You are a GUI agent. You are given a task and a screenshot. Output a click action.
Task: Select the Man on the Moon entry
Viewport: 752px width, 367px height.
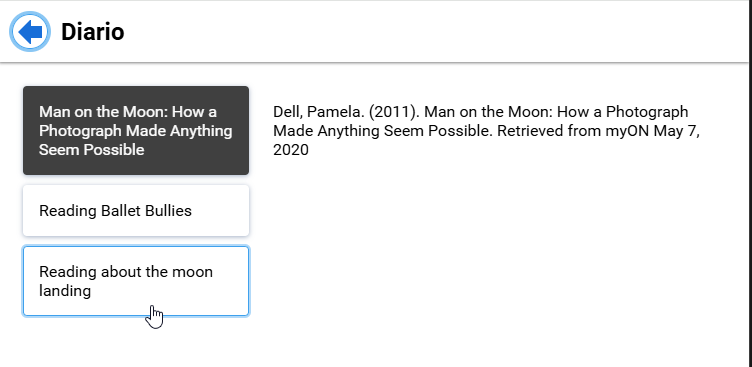tap(136, 130)
